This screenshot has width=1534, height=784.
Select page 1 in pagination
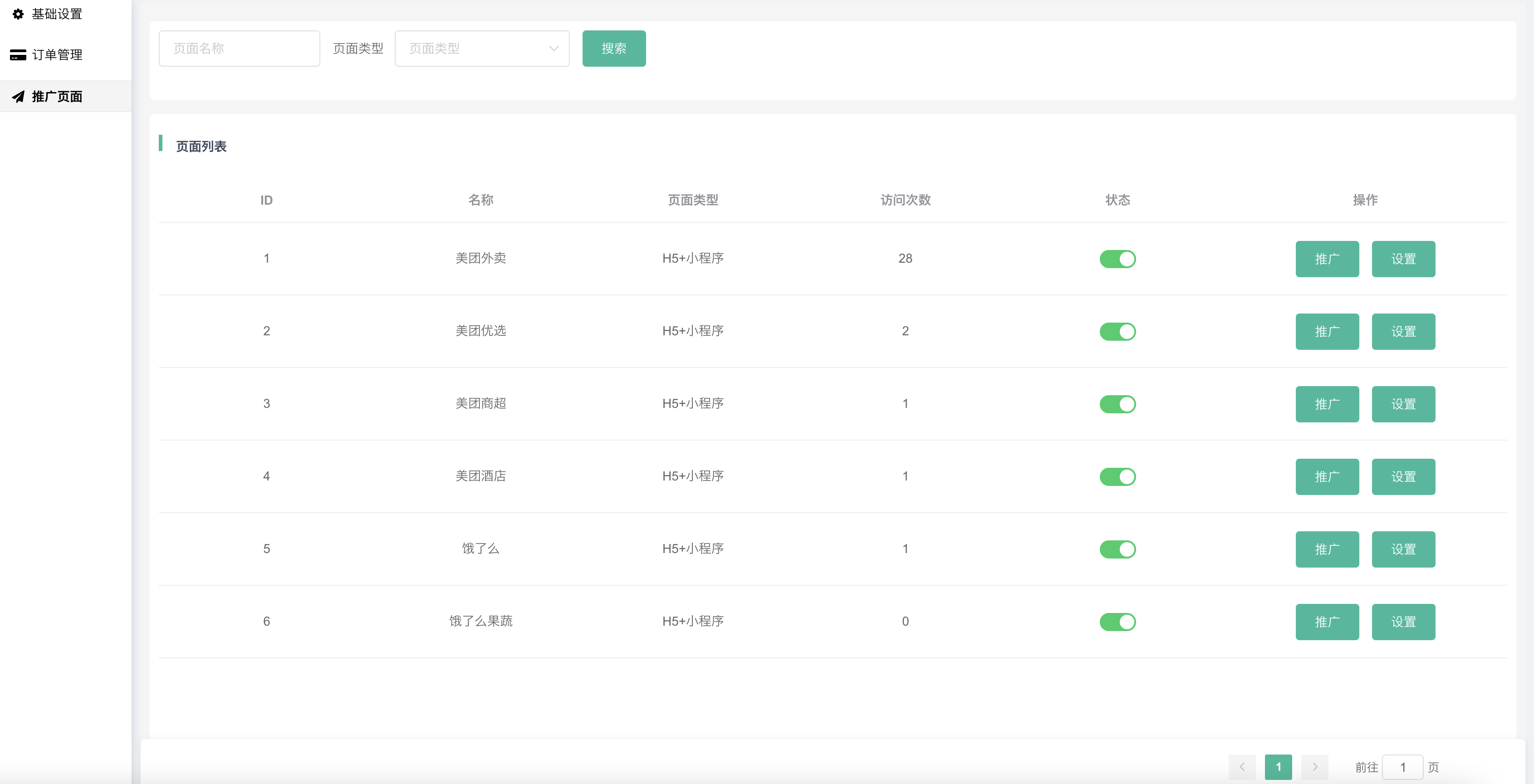(x=1279, y=767)
